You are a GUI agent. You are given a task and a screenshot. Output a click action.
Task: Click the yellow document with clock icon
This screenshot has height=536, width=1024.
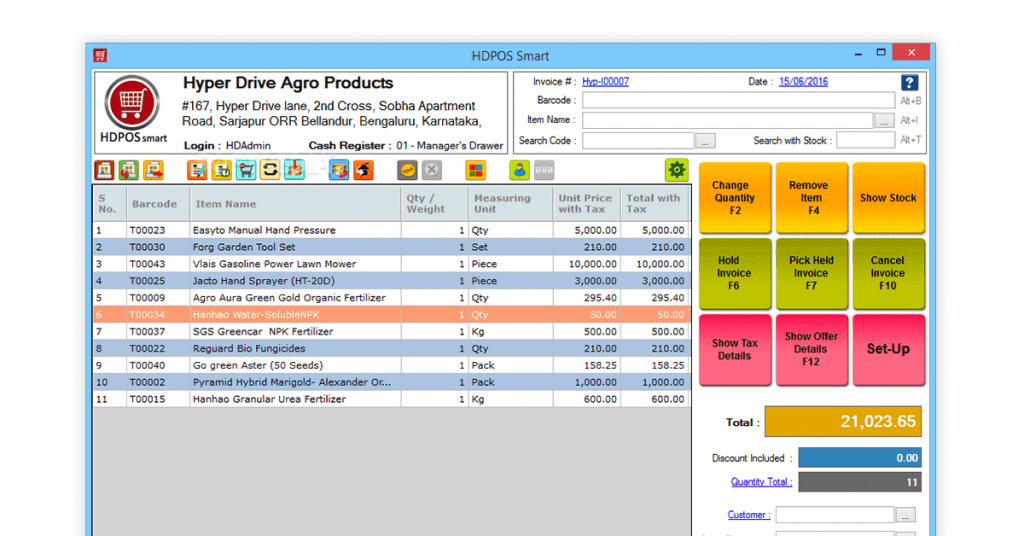[x=221, y=170]
